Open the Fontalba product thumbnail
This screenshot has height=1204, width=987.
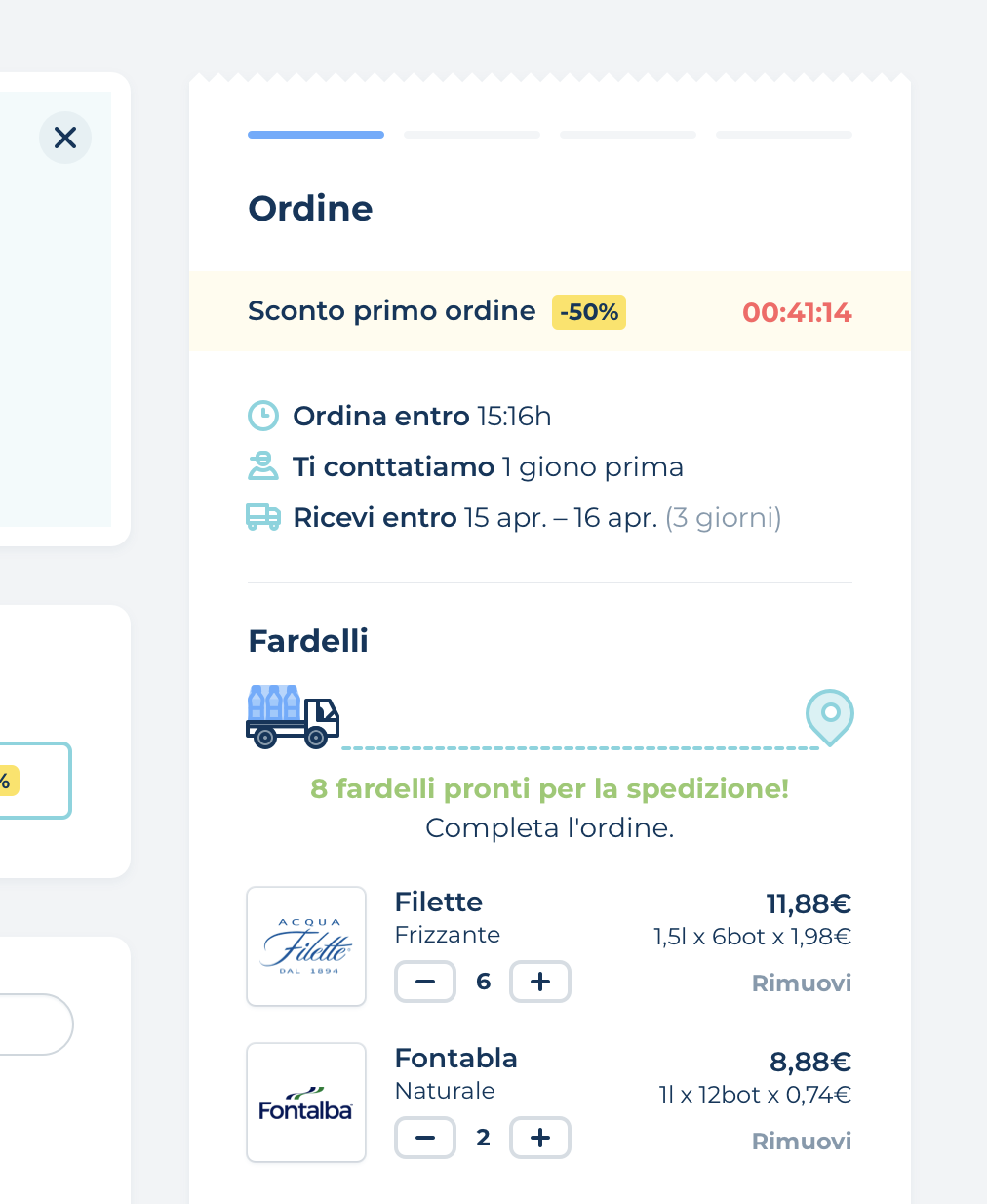306,1103
